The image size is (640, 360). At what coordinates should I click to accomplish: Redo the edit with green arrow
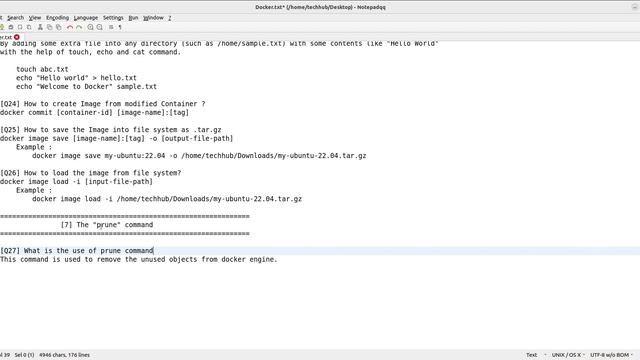[79, 27]
